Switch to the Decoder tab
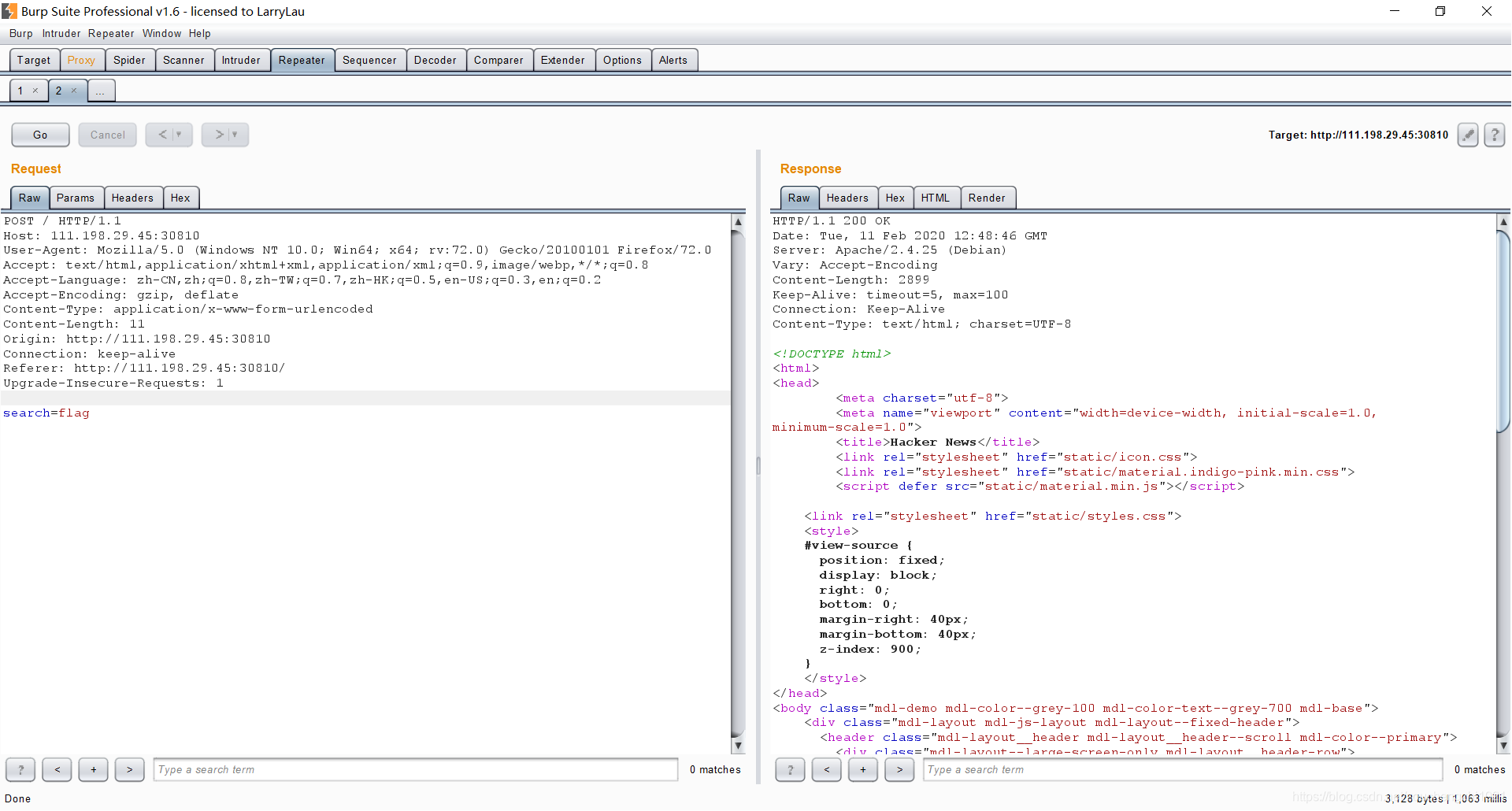This screenshot has width=1512, height=811. pyautogui.click(x=435, y=60)
